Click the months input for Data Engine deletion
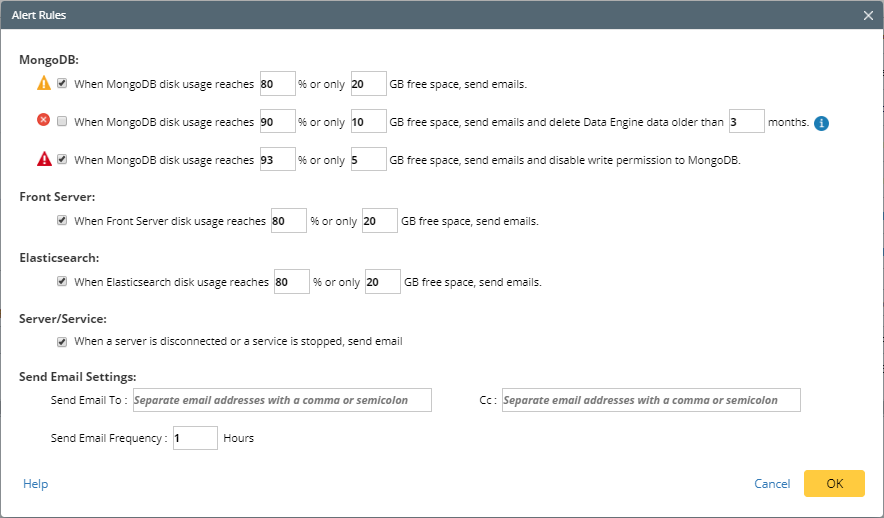The height and width of the screenshot is (518, 884). pos(746,122)
